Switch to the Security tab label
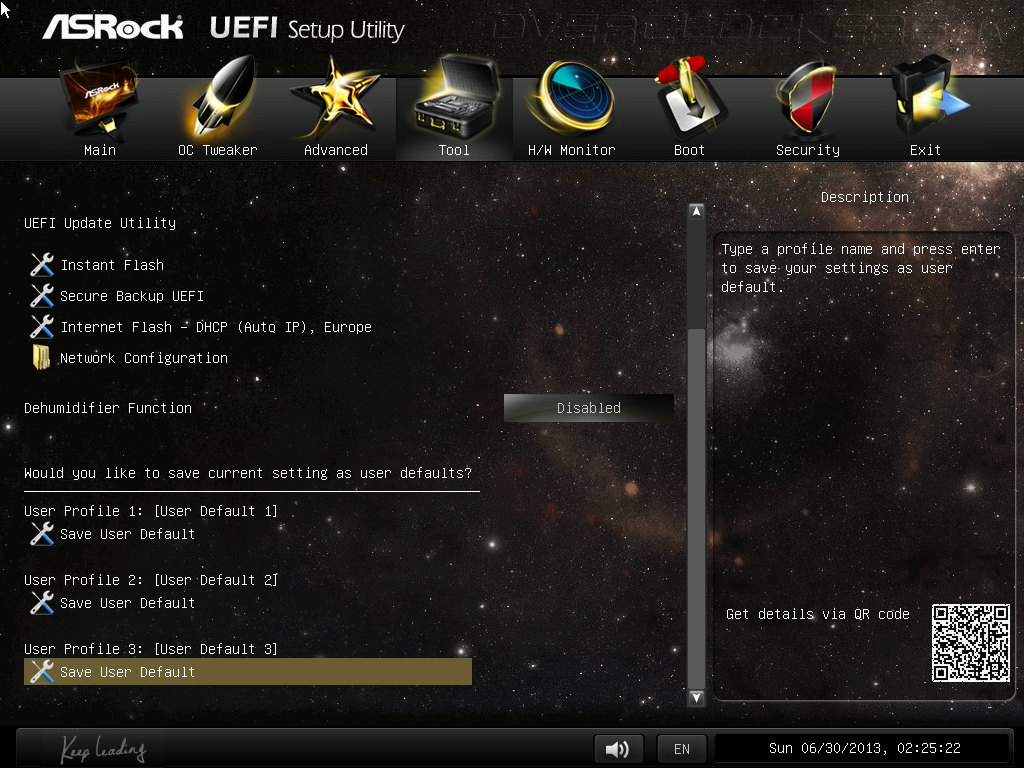1024x768 pixels. click(808, 150)
